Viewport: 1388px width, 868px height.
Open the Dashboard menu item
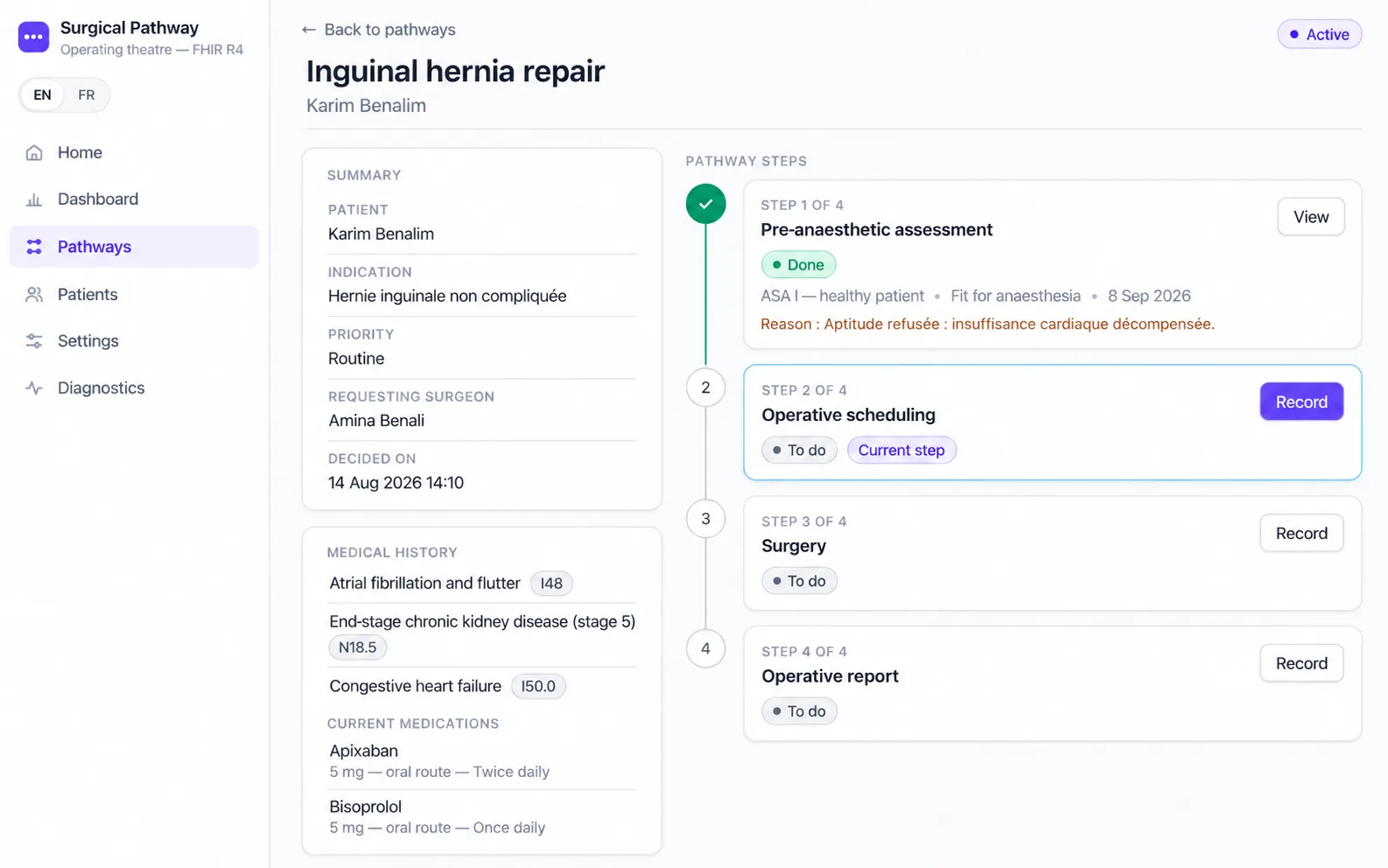coord(134,199)
